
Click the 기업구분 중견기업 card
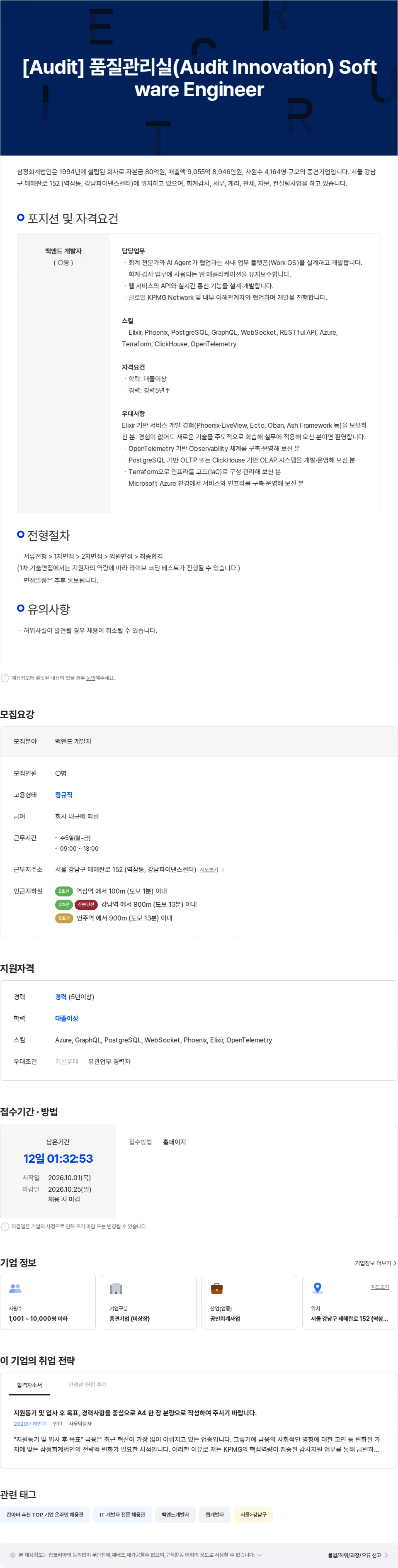(148, 1302)
